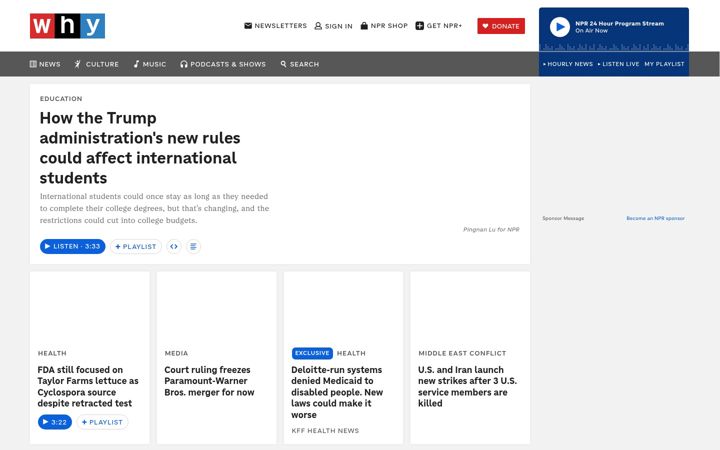Image resolution: width=720 pixels, height=450 pixels.
Task: Click the red Donate button
Action: click(x=501, y=26)
